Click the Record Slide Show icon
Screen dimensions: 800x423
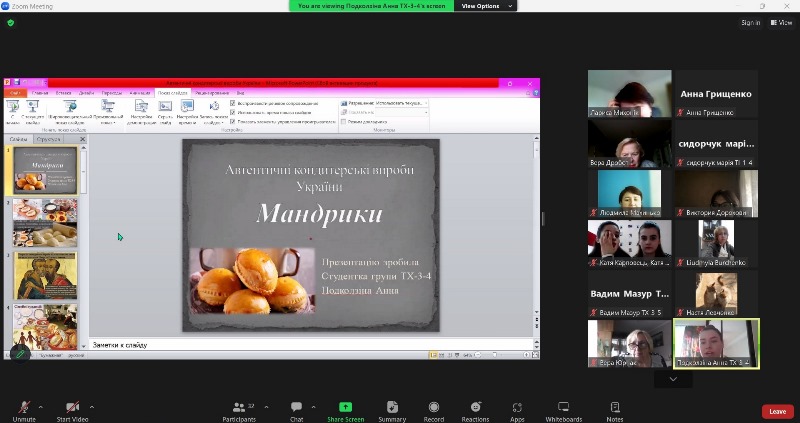pyautogui.click(x=214, y=106)
